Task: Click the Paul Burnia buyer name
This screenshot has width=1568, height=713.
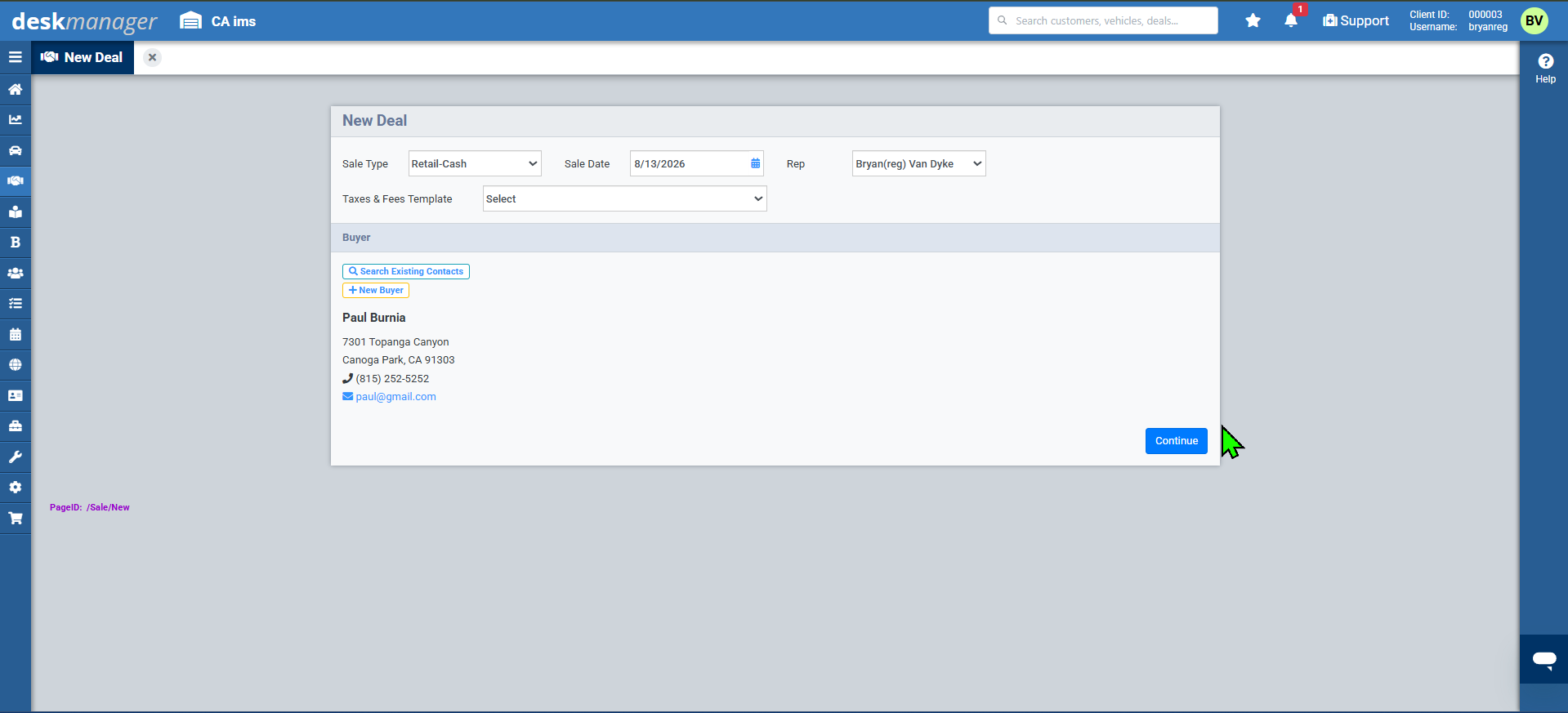Action: click(x=373, y=318)
